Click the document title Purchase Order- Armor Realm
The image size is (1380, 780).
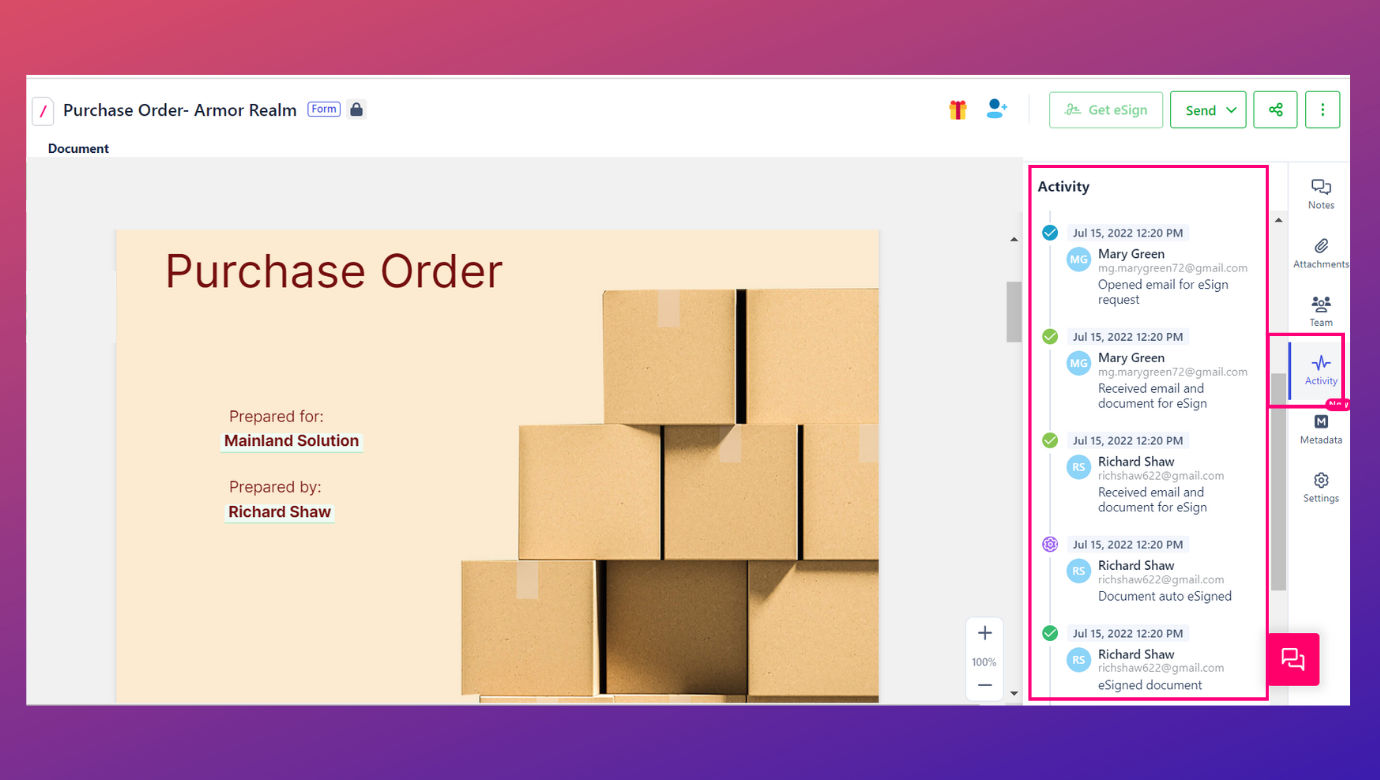(x=180, y=110)
